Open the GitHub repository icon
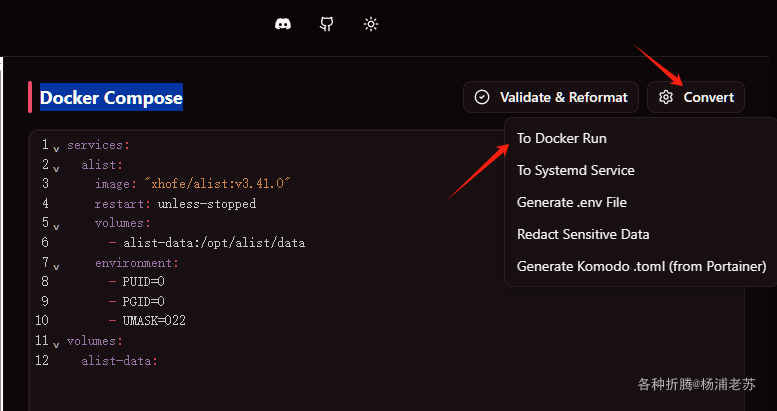Image resolution: width=777 pixels, height=411 pixels. tap(327, 24)
